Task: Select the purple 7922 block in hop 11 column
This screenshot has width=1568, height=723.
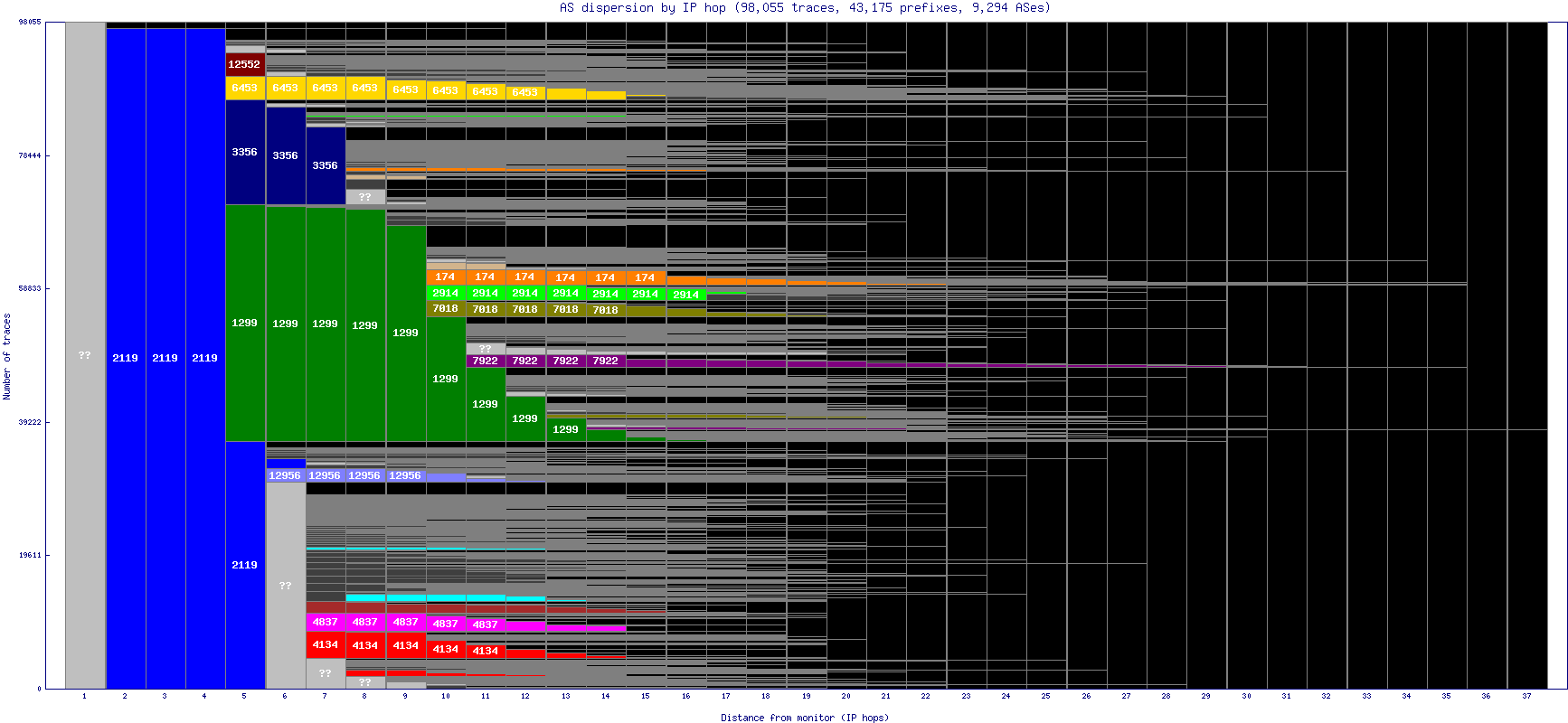Action: pyautogui.click(x=486, y=361)
